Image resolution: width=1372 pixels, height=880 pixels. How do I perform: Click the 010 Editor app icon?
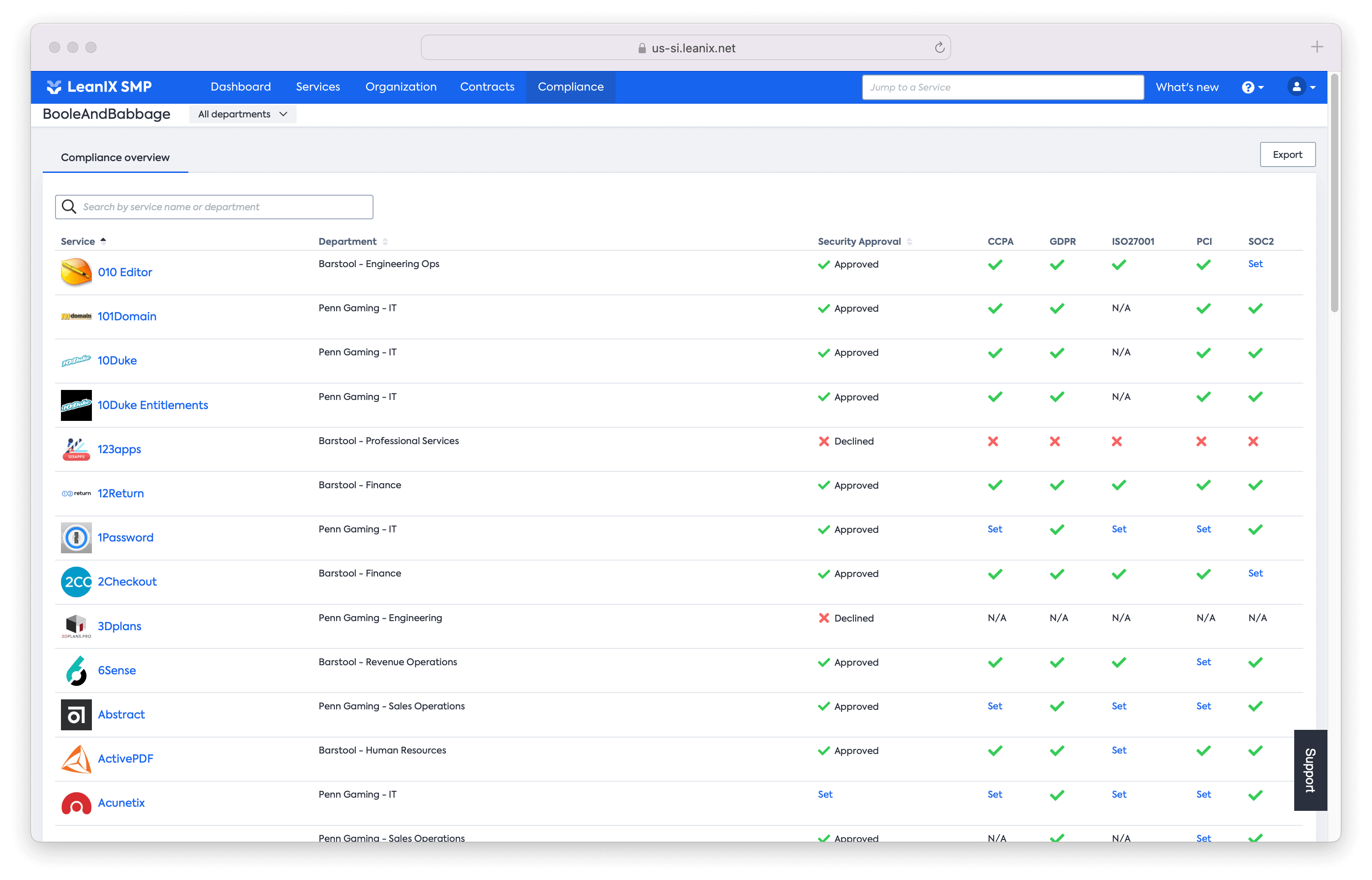coord(76,272)
